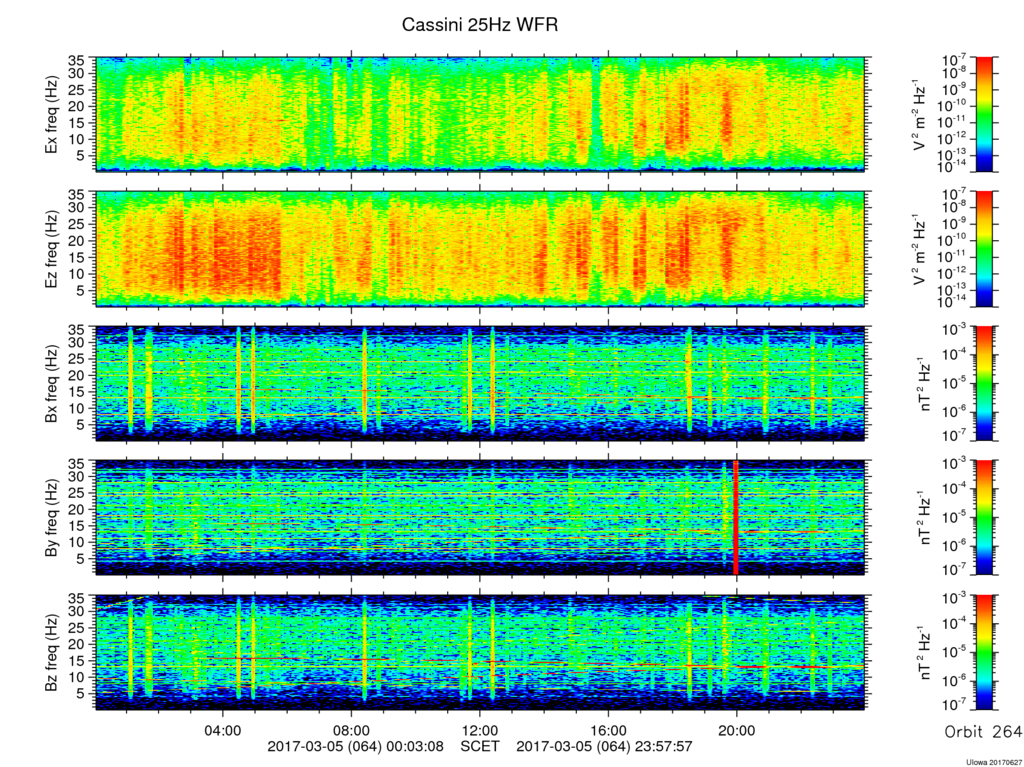Click the By panel color scale bar

[x=984, y=517]
